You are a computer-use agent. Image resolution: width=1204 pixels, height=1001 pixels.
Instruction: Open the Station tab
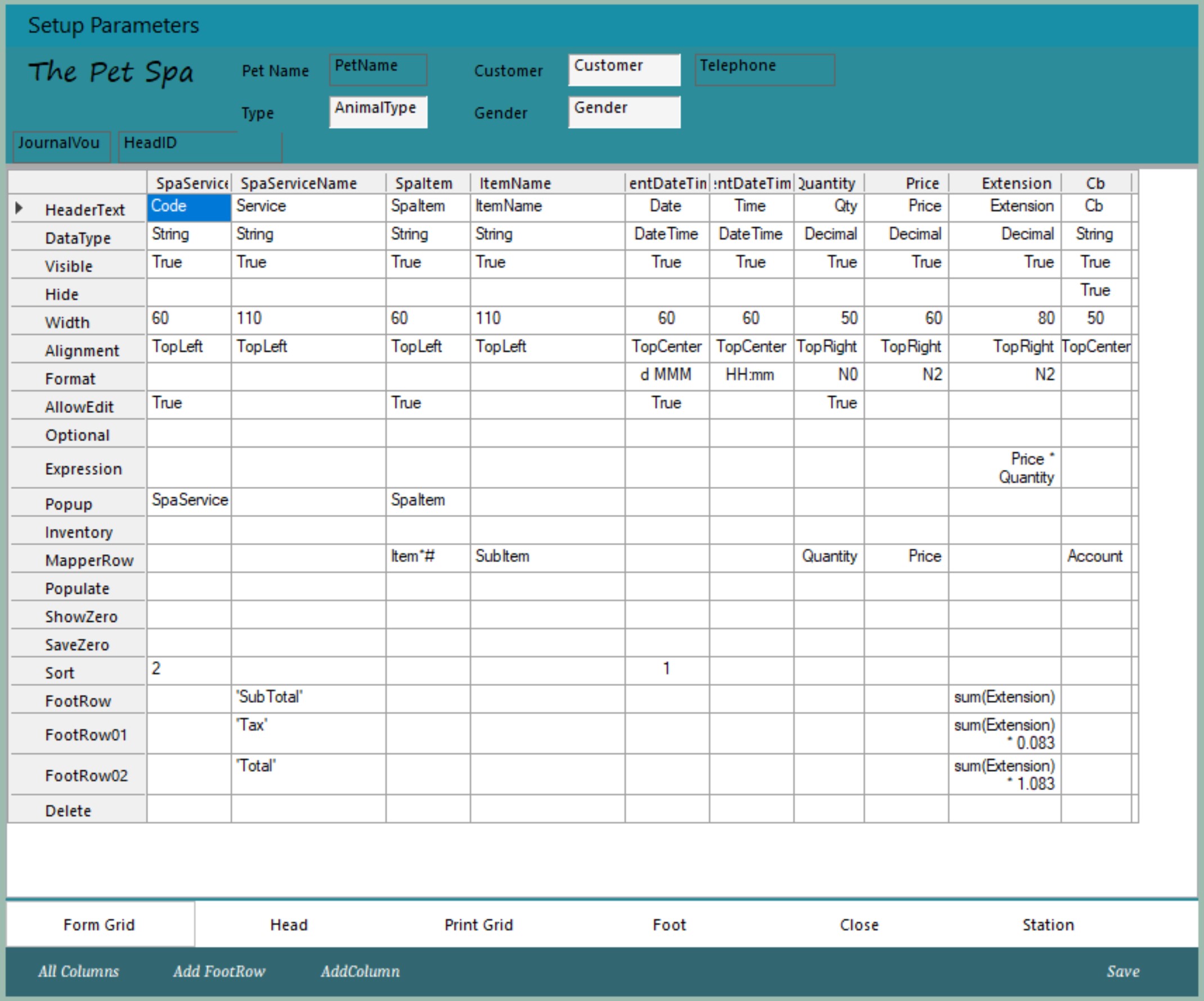(1048, 924)
